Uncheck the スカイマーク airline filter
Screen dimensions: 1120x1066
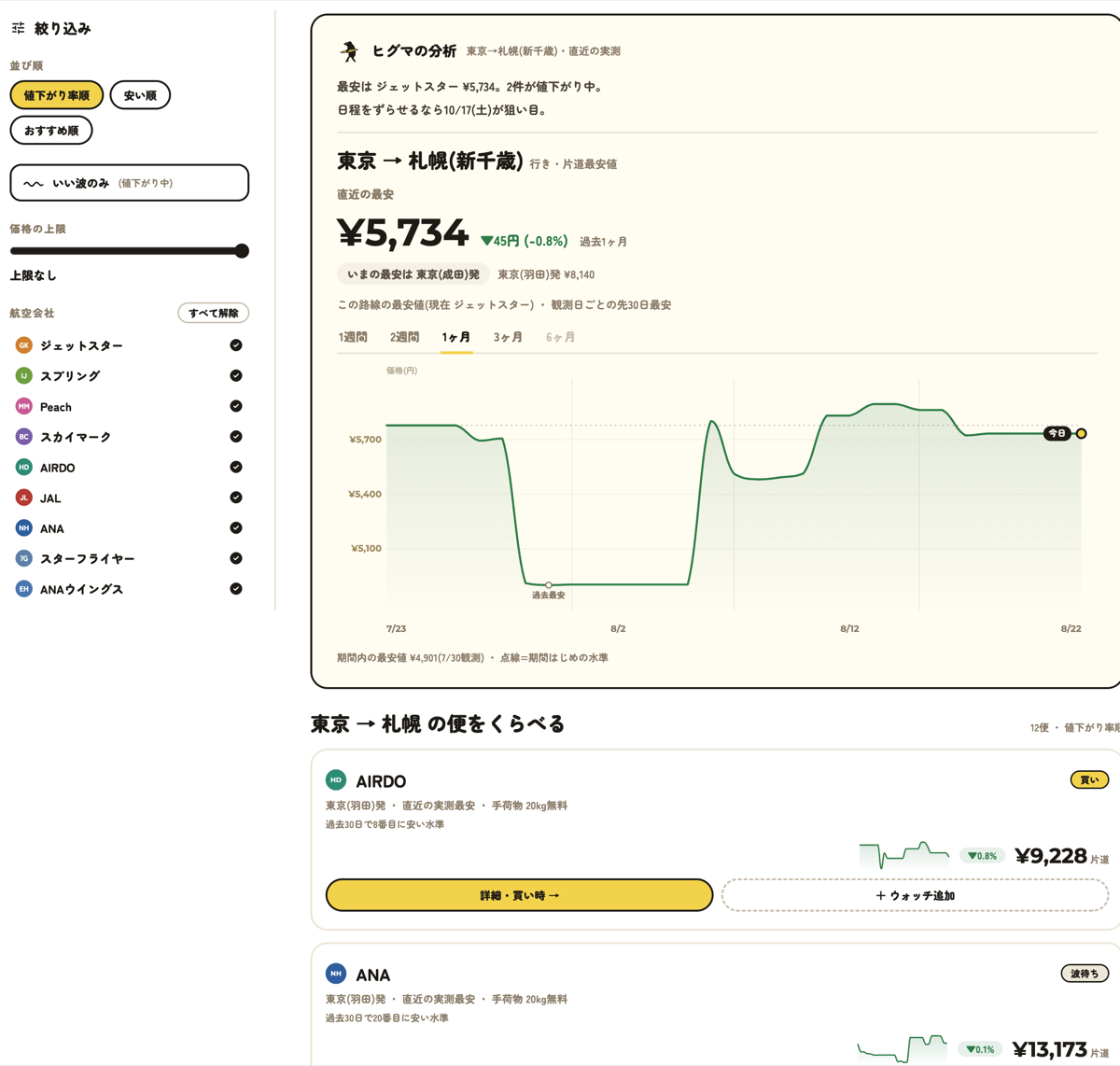(x=236, y=436)
